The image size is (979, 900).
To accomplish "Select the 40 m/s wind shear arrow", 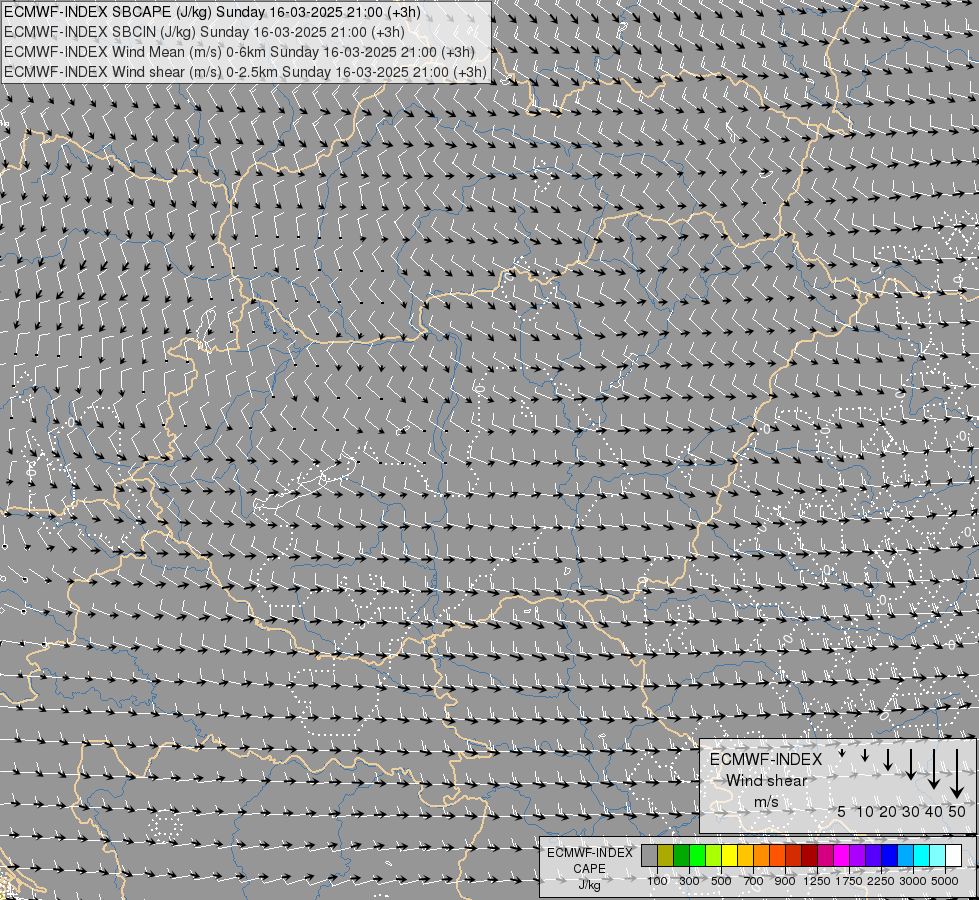I will tap(933, 769).
